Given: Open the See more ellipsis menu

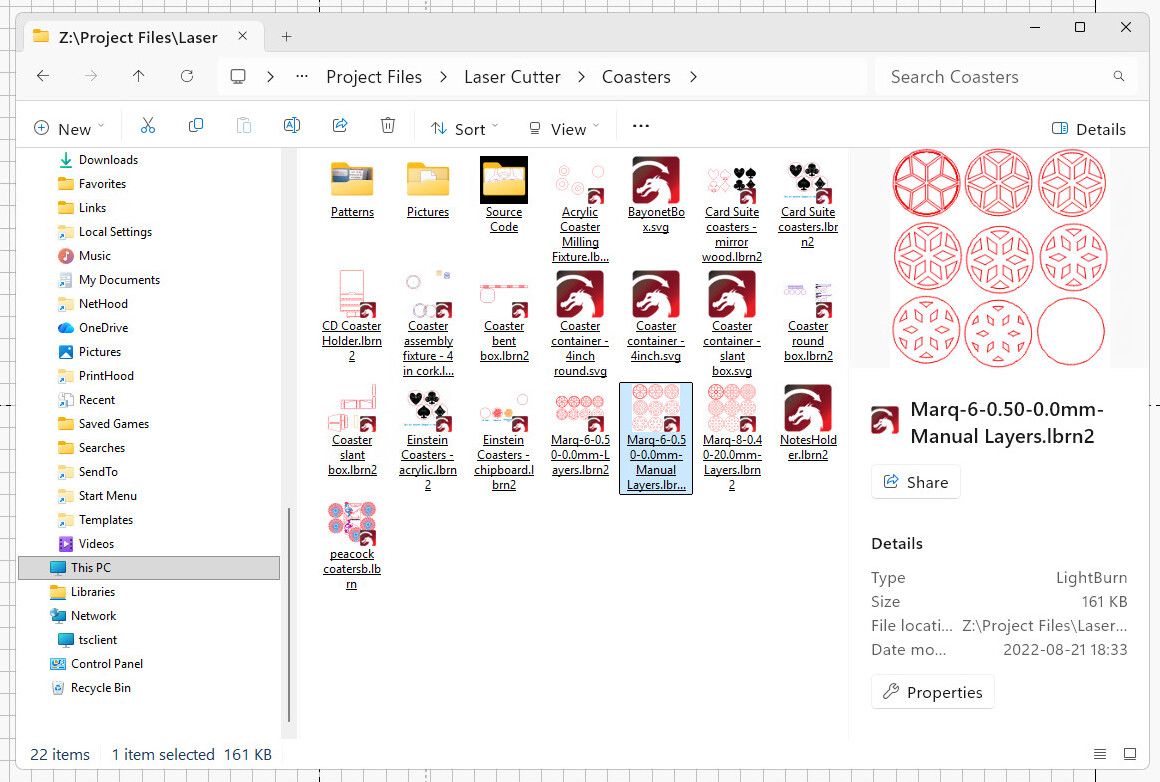Looking at the screenshot, I should tap(641, 127).
